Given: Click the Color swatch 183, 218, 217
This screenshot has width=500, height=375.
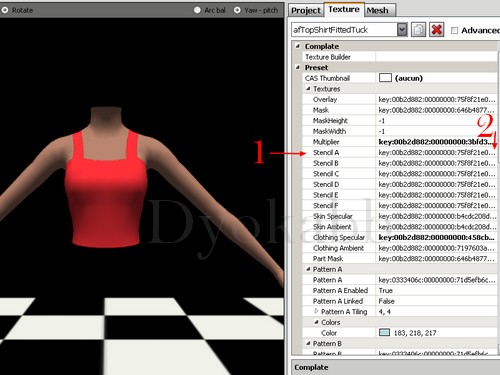Looking at the screenshot, I should (384, 332).
